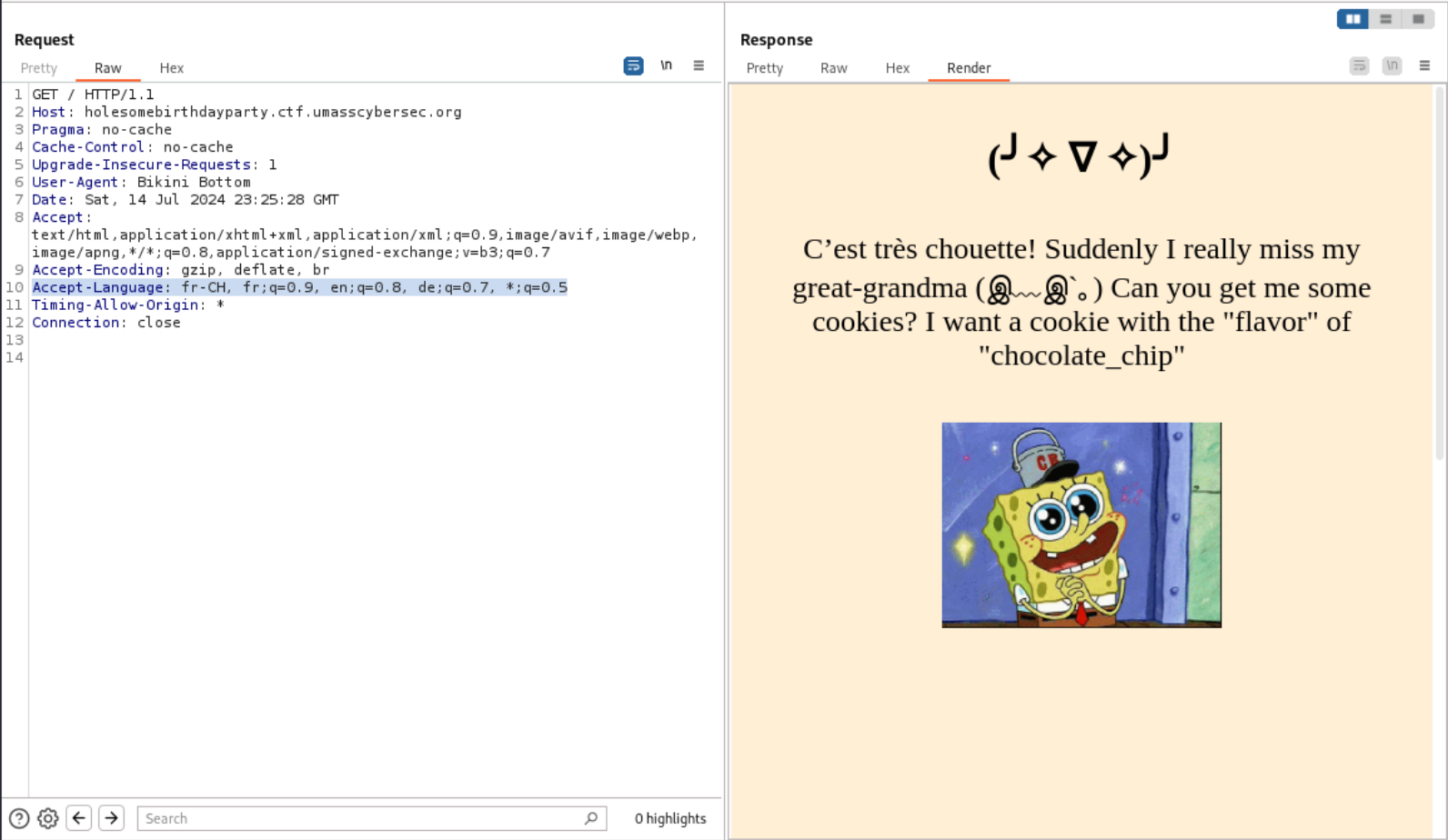
Task: Open the Response panel hamburger menu
Action: pyautogui.click(x=1424, y=66)
